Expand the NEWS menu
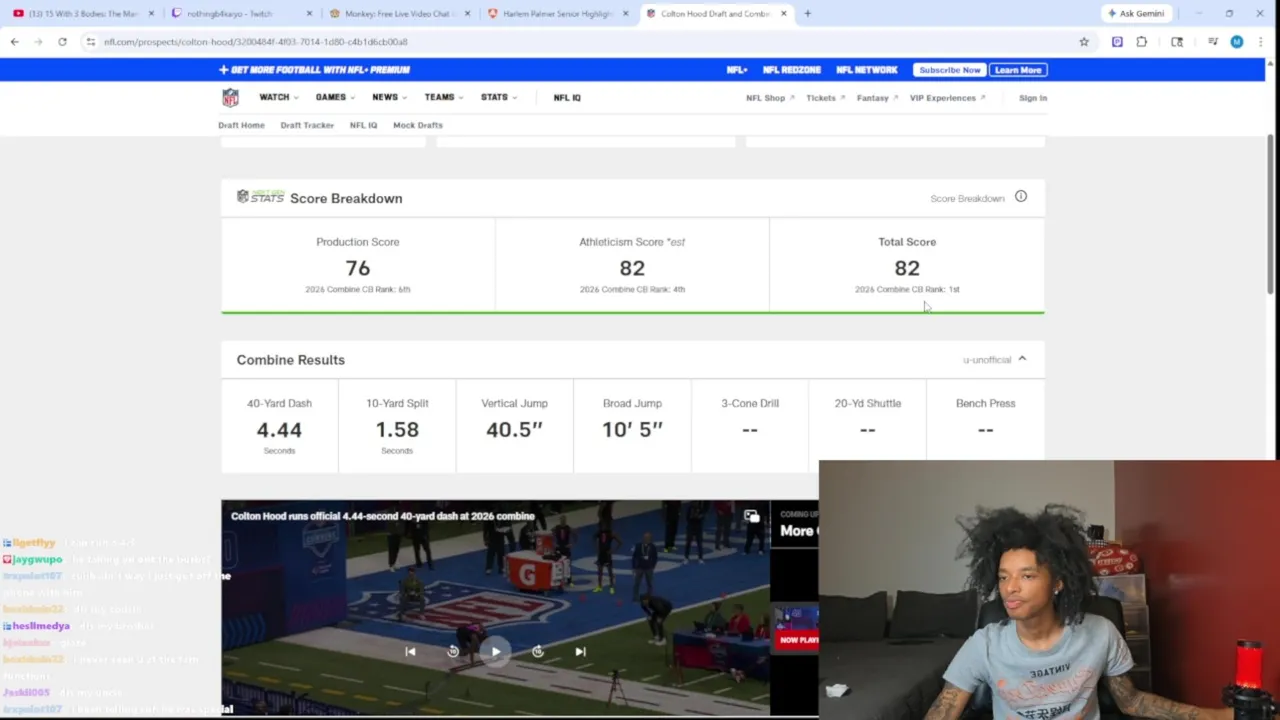Screen dimensions: 1280x720 pyautogui.click(x=390, y=97)
